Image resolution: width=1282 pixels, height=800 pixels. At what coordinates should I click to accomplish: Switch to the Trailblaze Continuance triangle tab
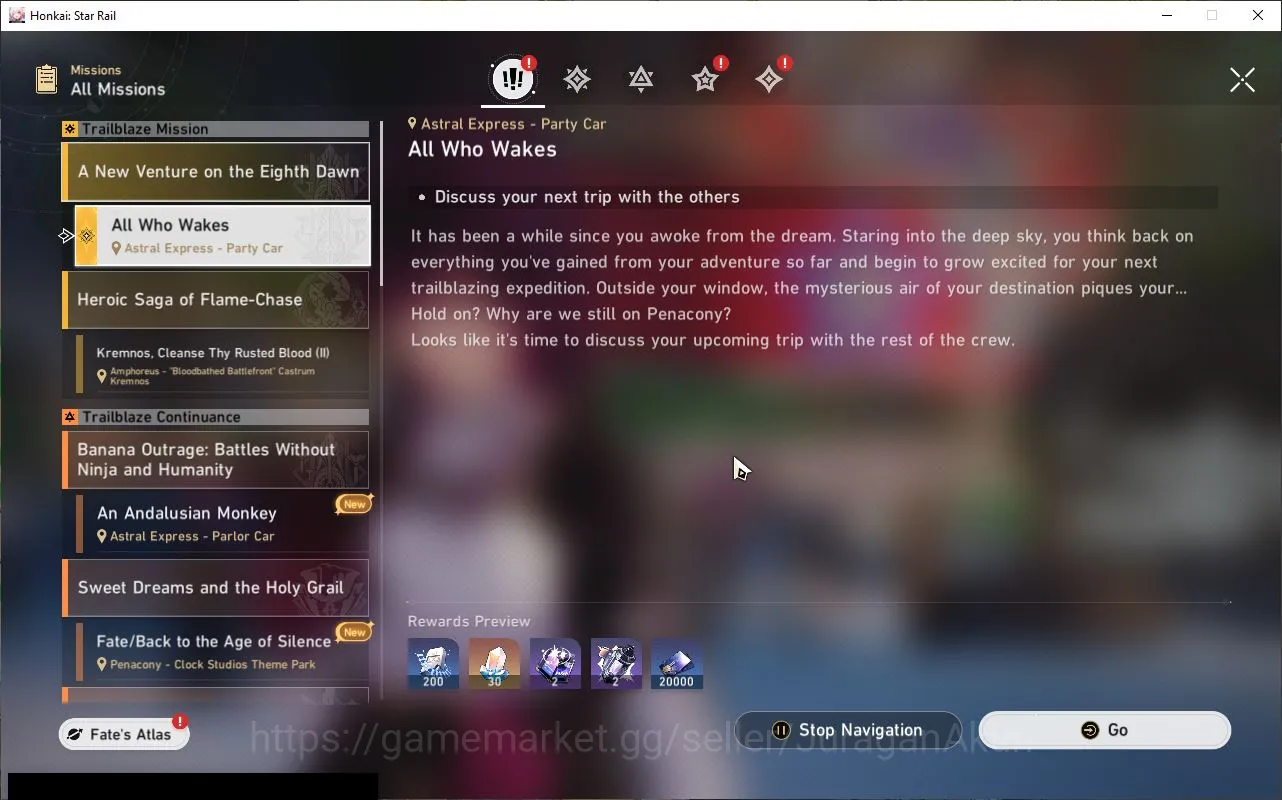click(641, 80)
